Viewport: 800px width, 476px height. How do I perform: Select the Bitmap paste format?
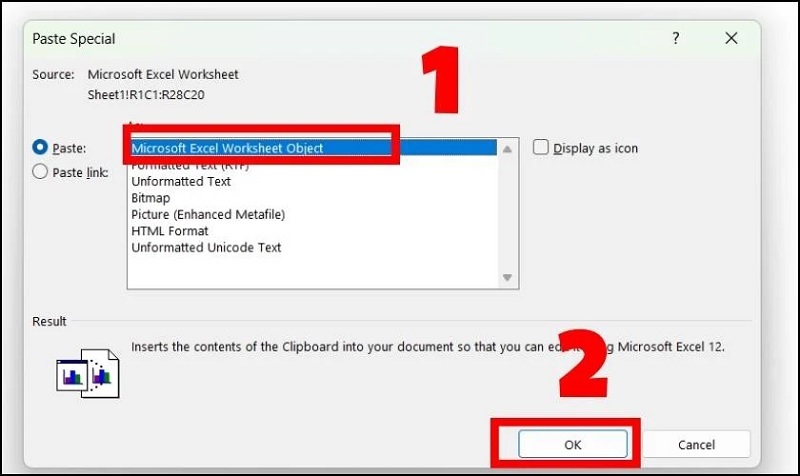[x=151, y=198]
